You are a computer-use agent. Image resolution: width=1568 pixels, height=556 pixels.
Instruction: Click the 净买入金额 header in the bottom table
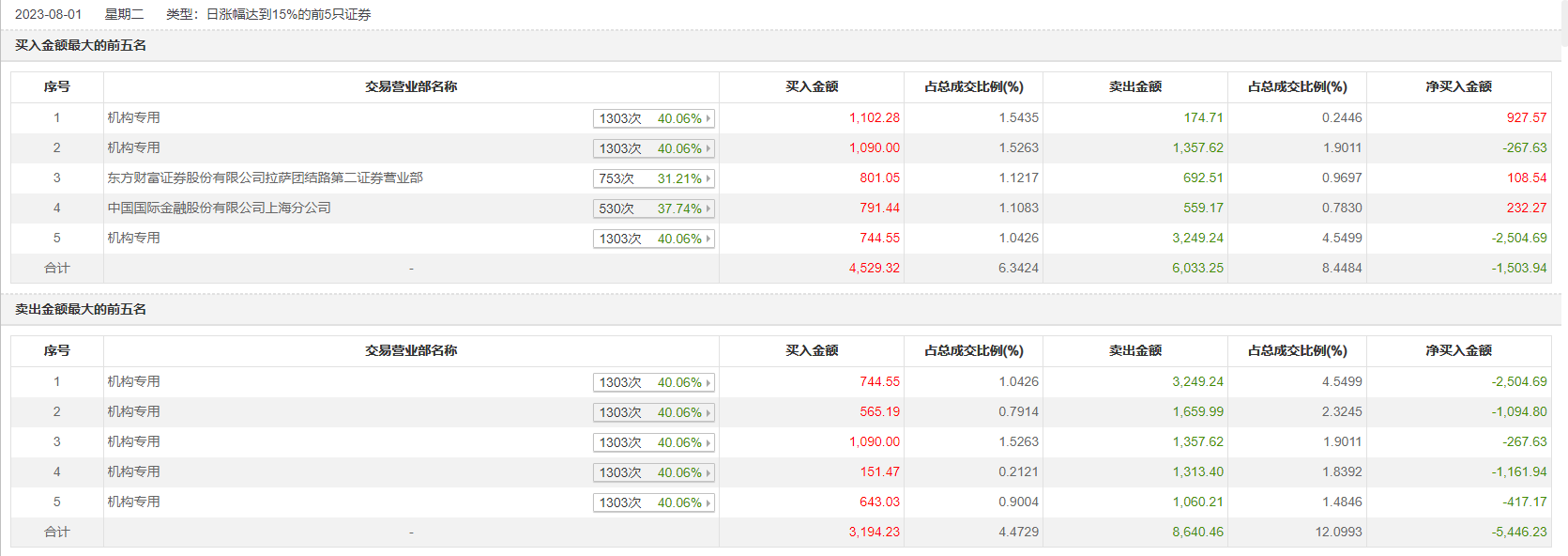coord(1458,350)
